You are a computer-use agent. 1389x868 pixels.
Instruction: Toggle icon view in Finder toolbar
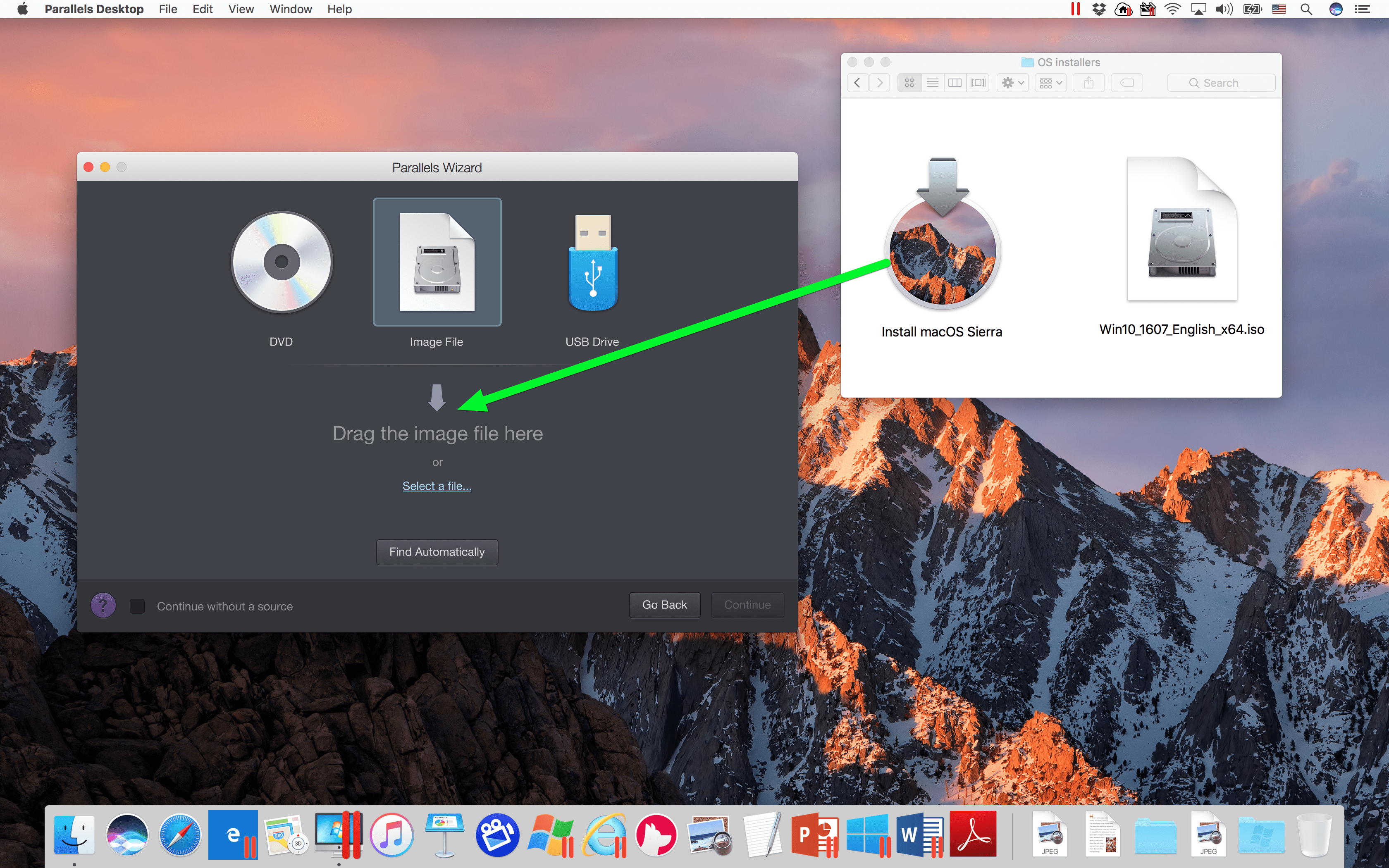pyautogui.click(x=909, y=82)
